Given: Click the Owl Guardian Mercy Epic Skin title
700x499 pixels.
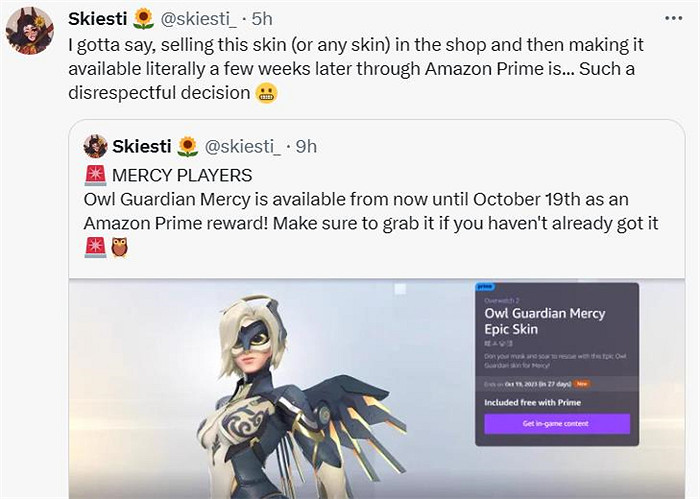Looking at the screenshot, I should click(x=545, y=321).
